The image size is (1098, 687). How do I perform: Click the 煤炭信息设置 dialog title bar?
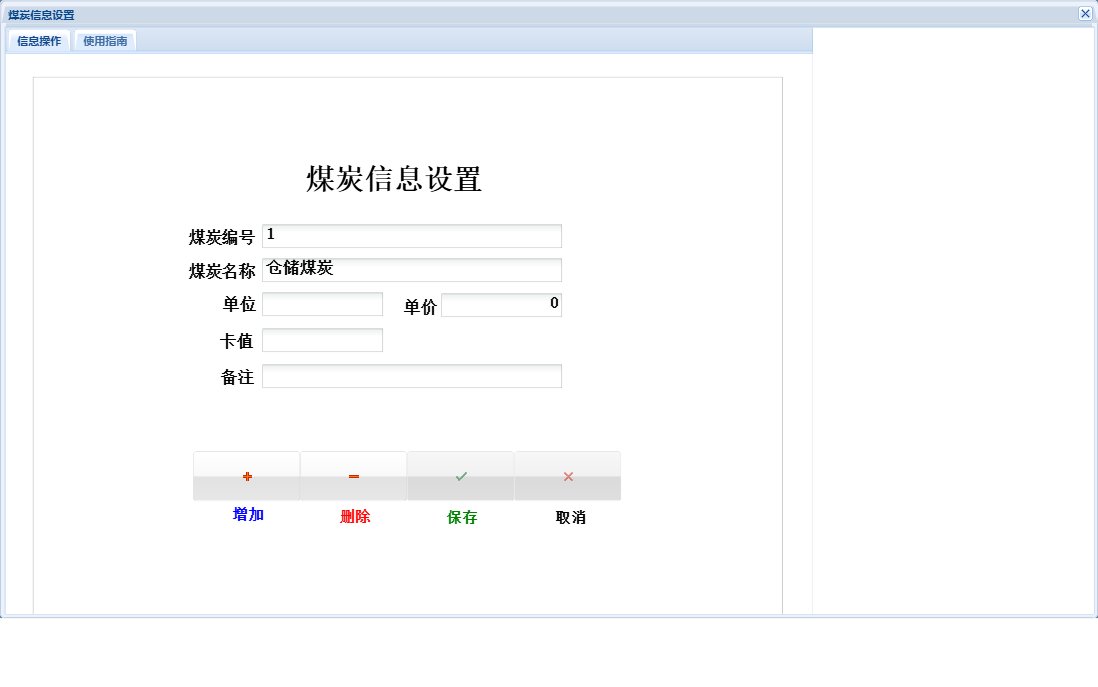(500, 13)
